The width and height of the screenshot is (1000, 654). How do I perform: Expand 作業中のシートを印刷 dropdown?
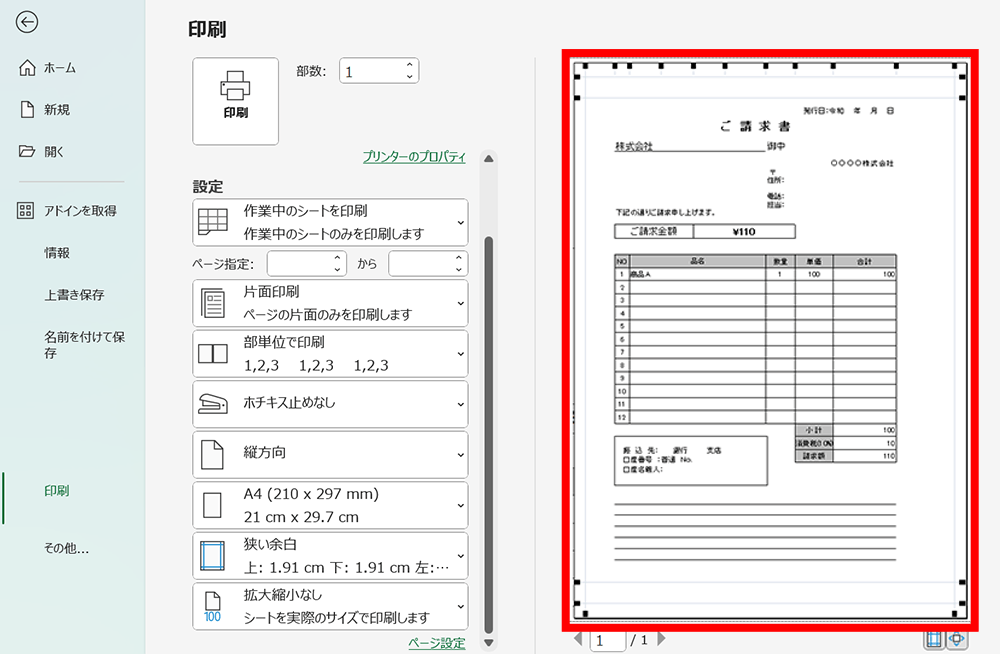click(x=330, y=223)
